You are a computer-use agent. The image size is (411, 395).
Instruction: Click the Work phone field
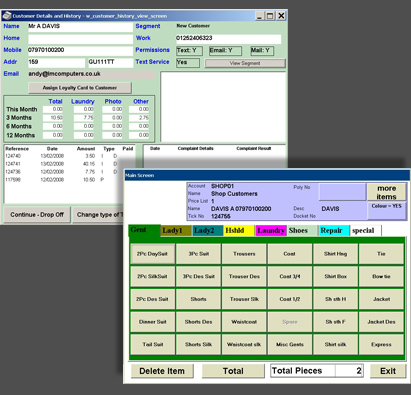click(228, 39)
